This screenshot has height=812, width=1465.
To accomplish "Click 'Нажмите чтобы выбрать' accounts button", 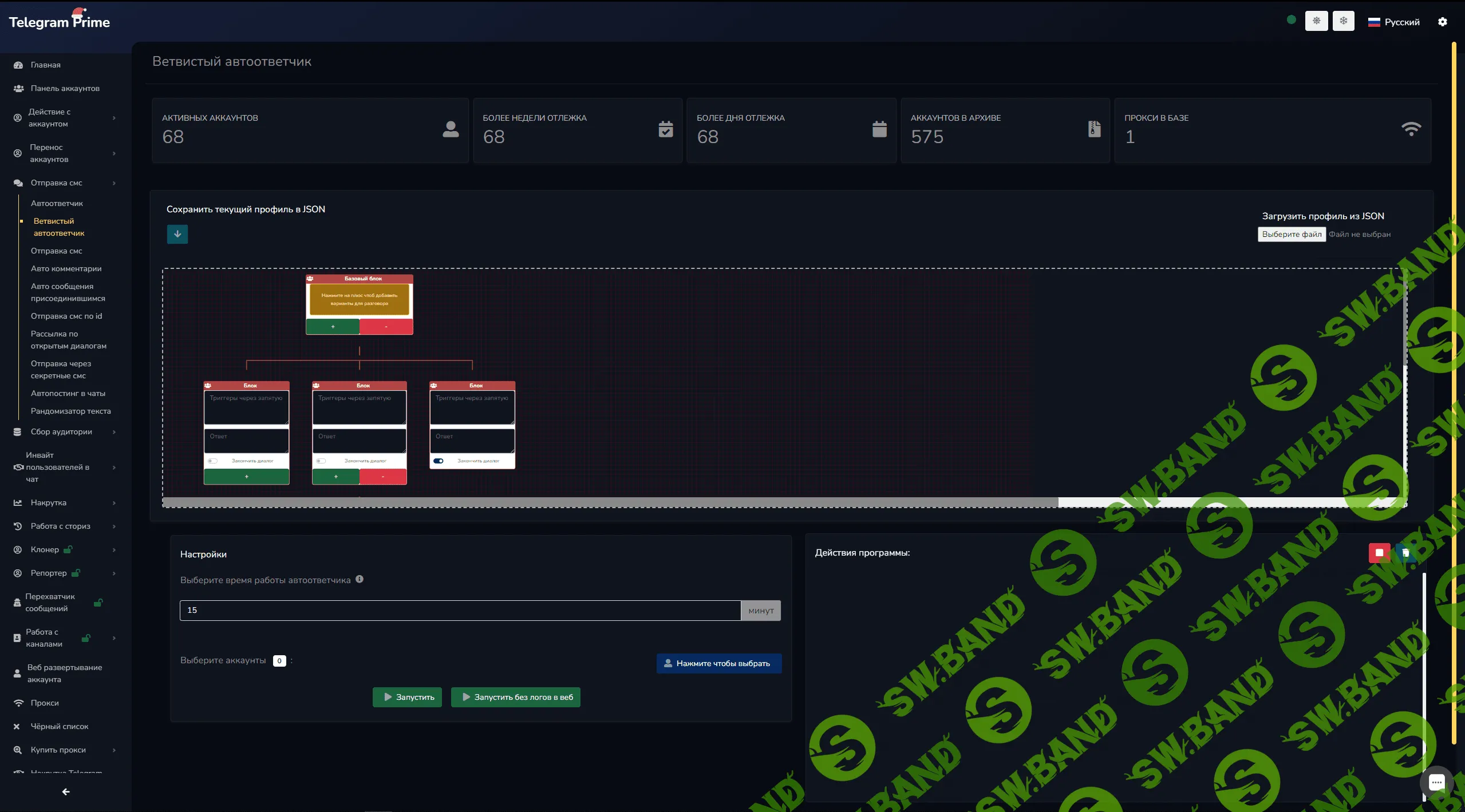I will pyautogui.click(x=718, y=663).
